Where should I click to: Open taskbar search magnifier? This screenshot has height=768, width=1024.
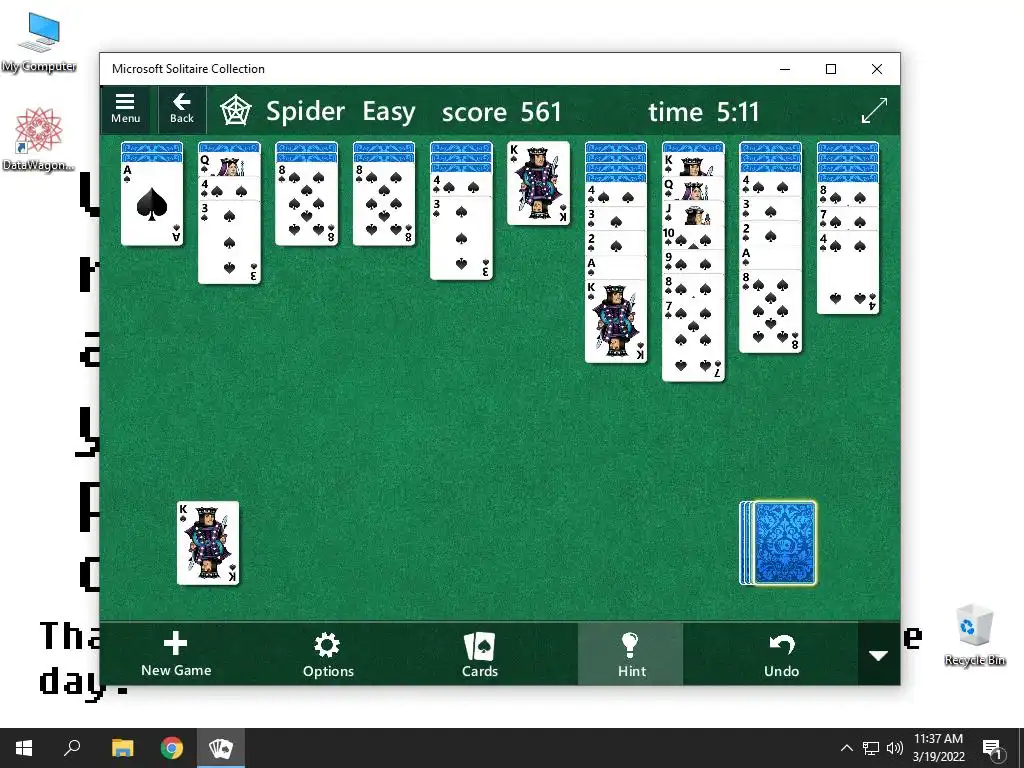tap(72, 748)
